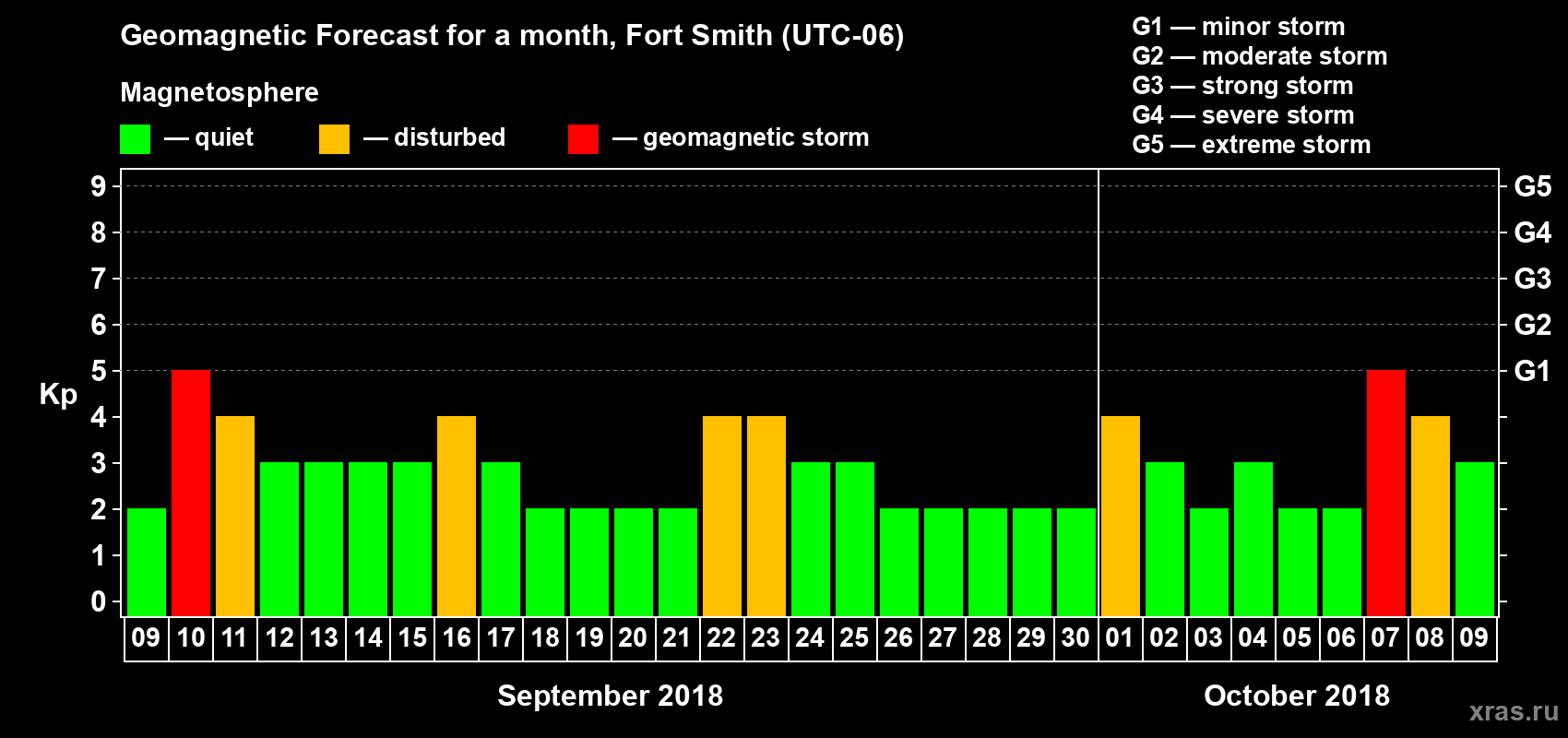The height and width of the screenshot is (738, 1568).
Task: Click the 'G3 — strong storm' legend text
Action: (1243, 86)
